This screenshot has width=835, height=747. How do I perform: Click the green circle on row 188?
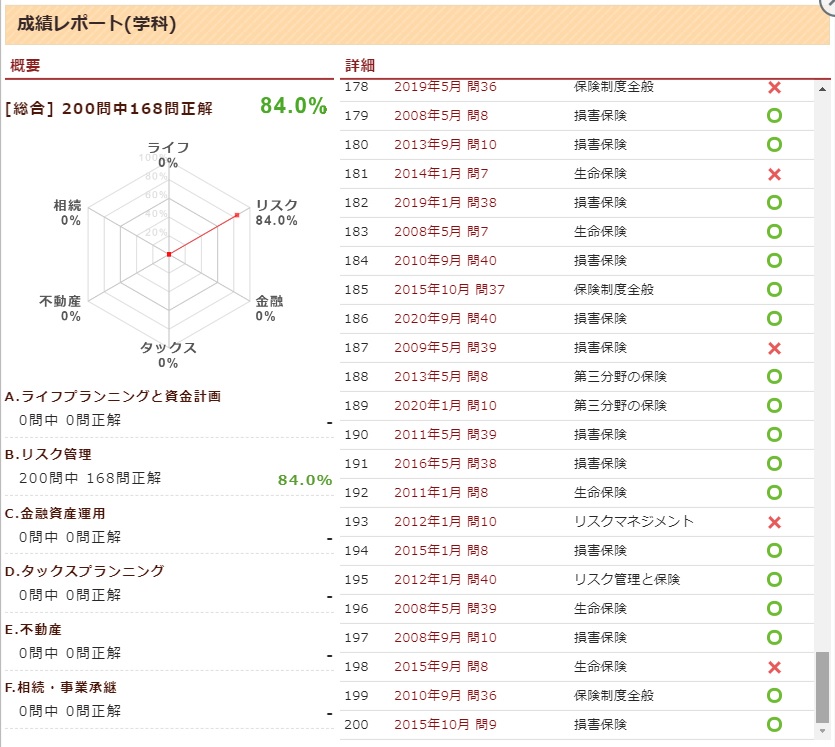(774, 377)
